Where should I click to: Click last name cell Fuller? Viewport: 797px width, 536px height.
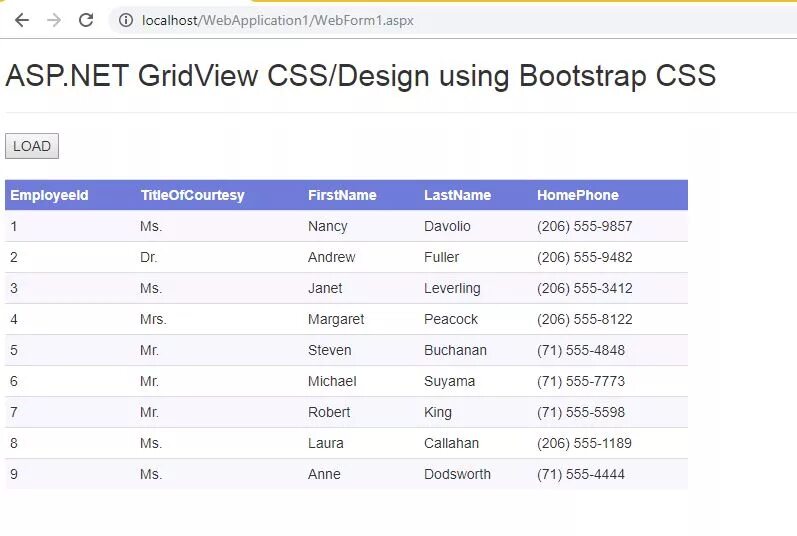click(441, 257)
